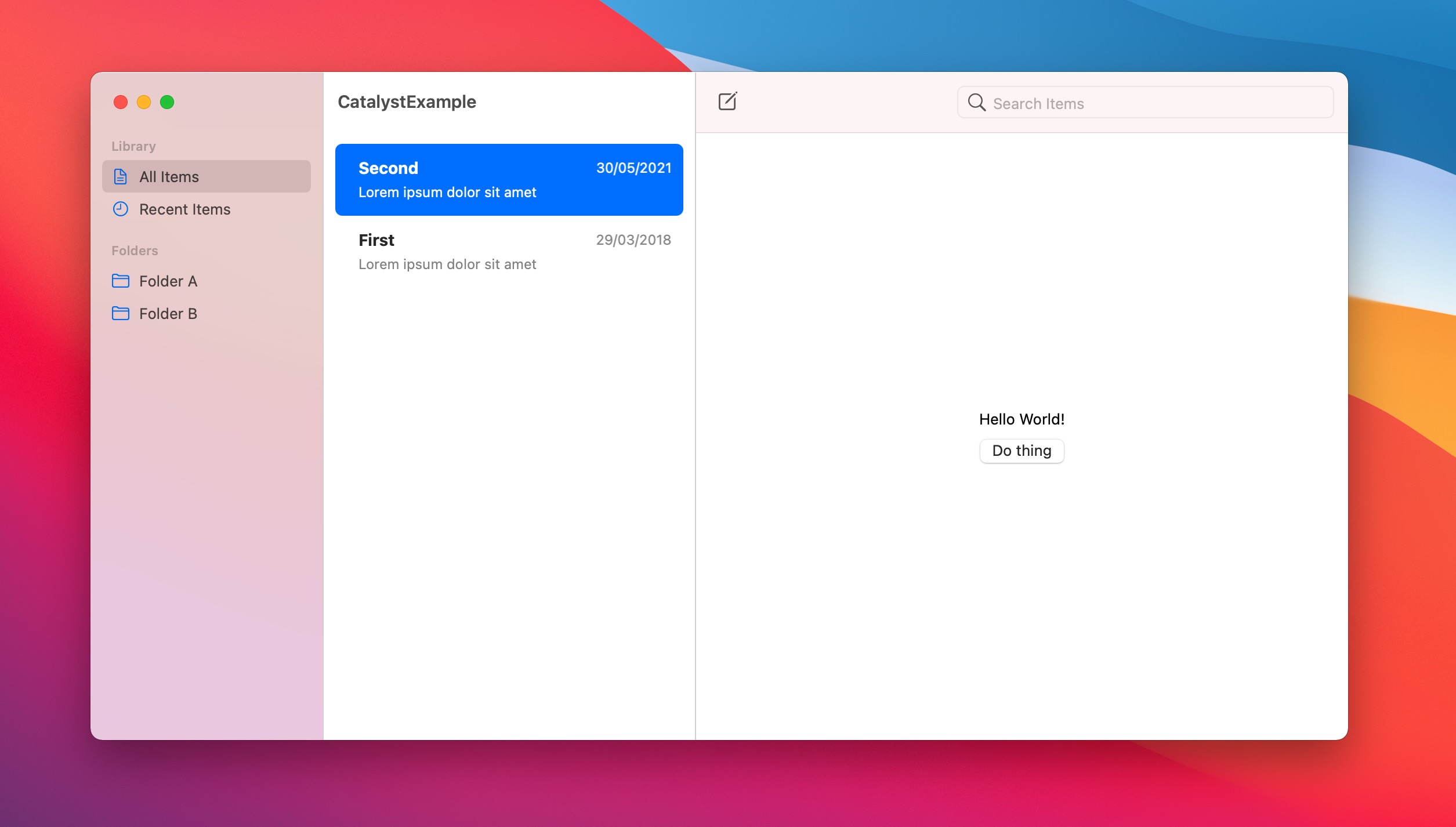Select the item titled First

coord(377,240)
